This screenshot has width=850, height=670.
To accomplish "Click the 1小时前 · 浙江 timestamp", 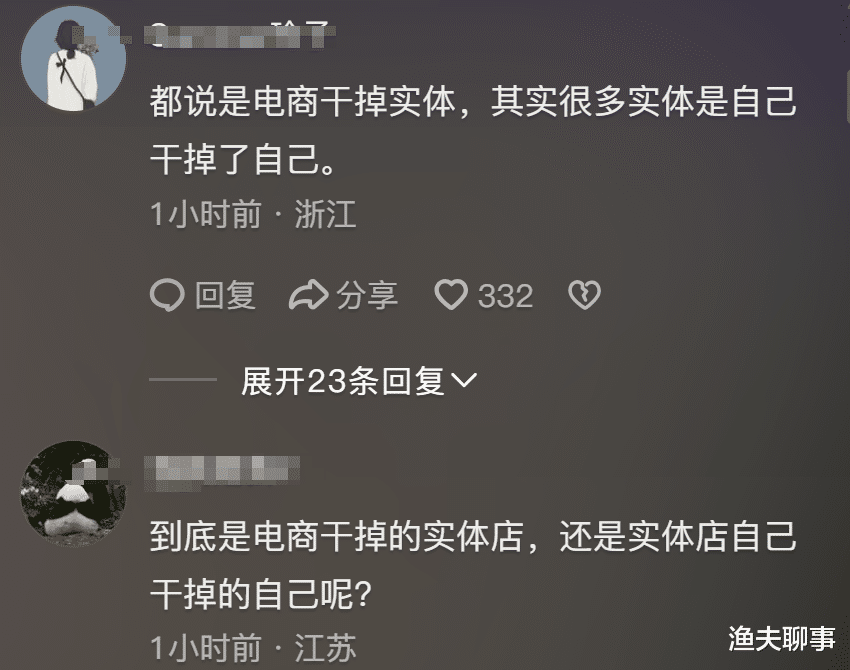I will (x=253, y=214).
